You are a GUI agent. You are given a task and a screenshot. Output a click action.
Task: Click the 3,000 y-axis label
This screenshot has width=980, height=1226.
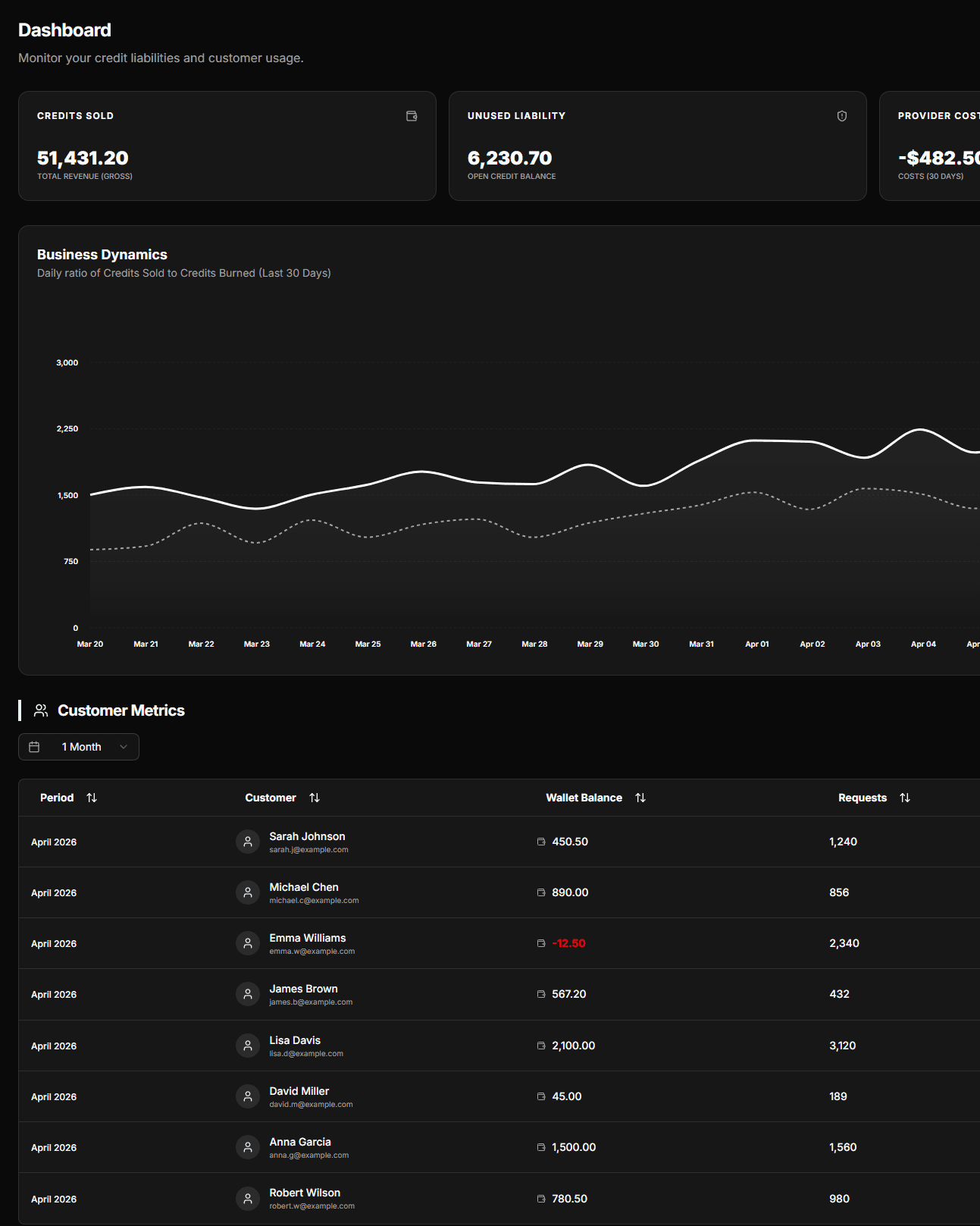click(x=67, y=362)
